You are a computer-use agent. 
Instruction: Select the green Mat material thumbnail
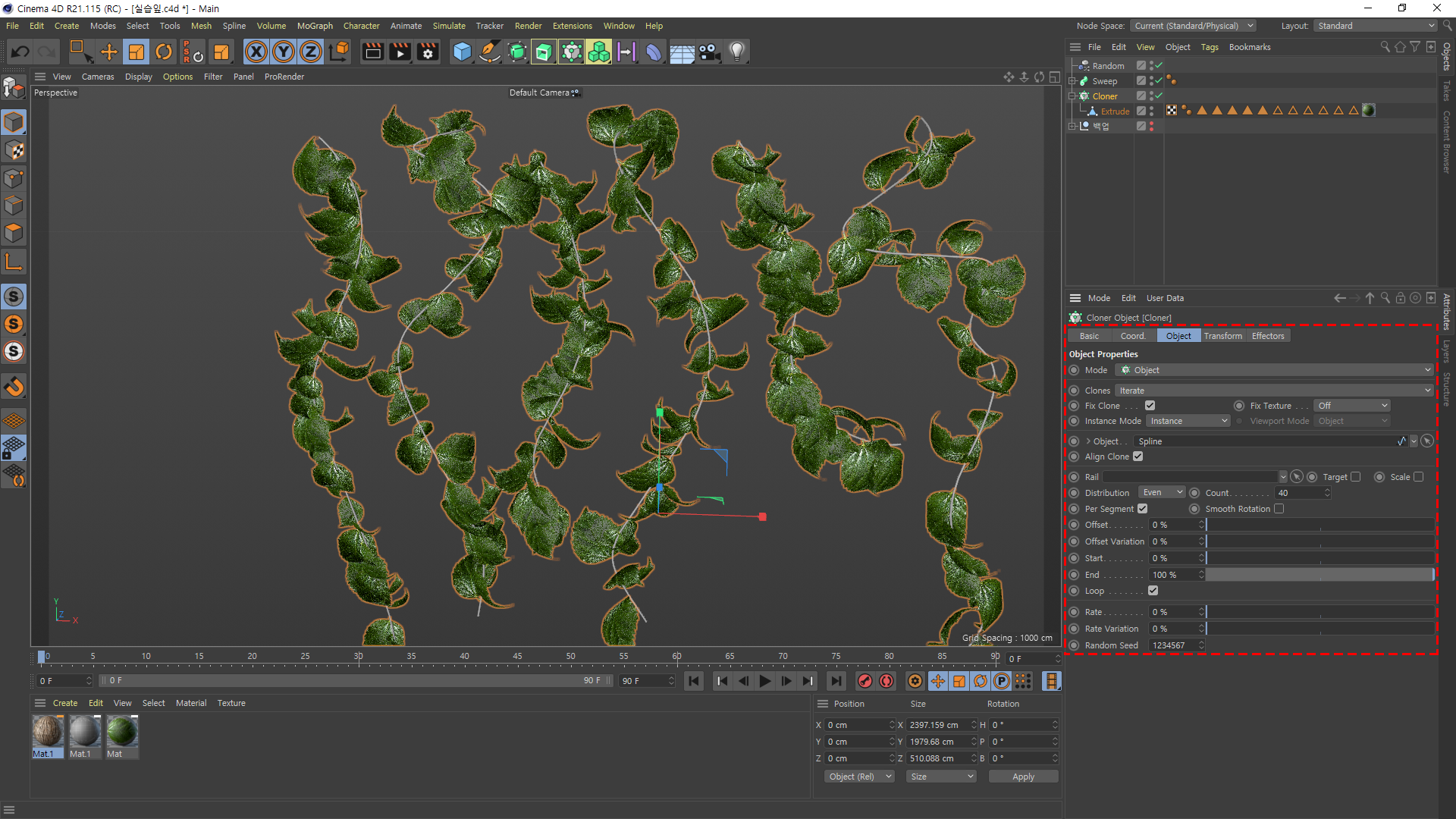(121, 732)
